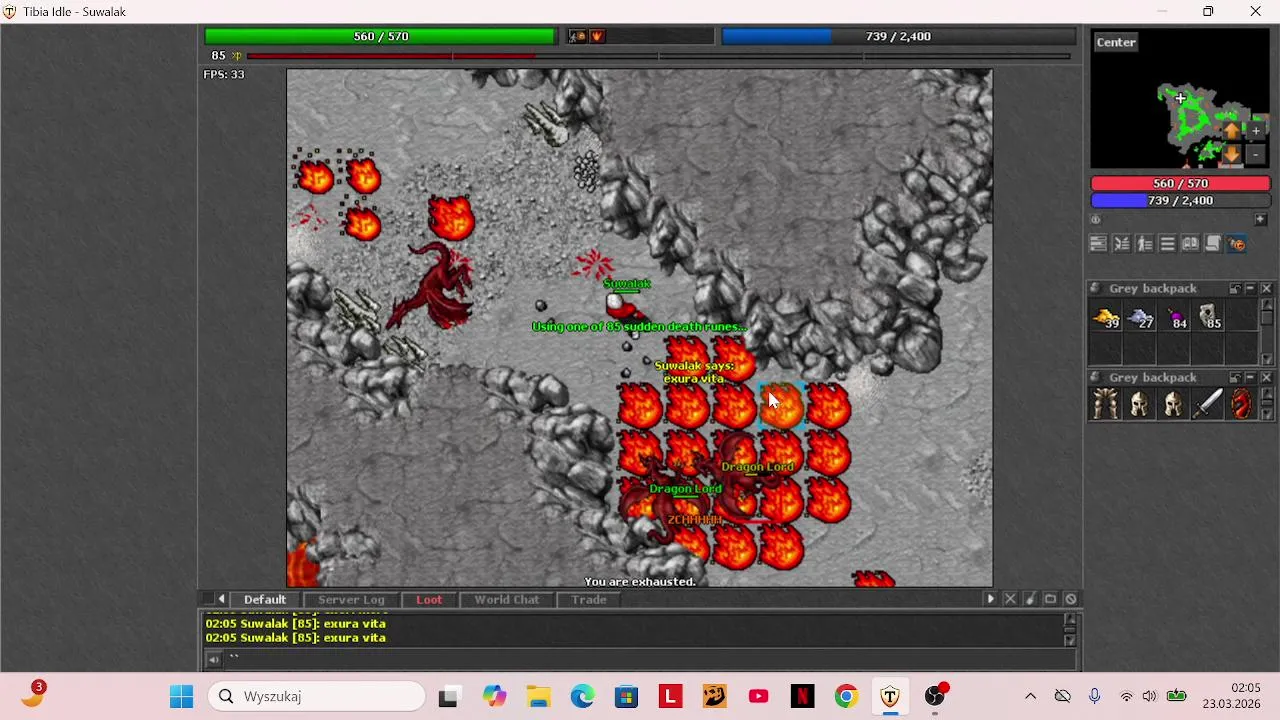Show hidden system tray icons chevron

[x=1030, y=696]
